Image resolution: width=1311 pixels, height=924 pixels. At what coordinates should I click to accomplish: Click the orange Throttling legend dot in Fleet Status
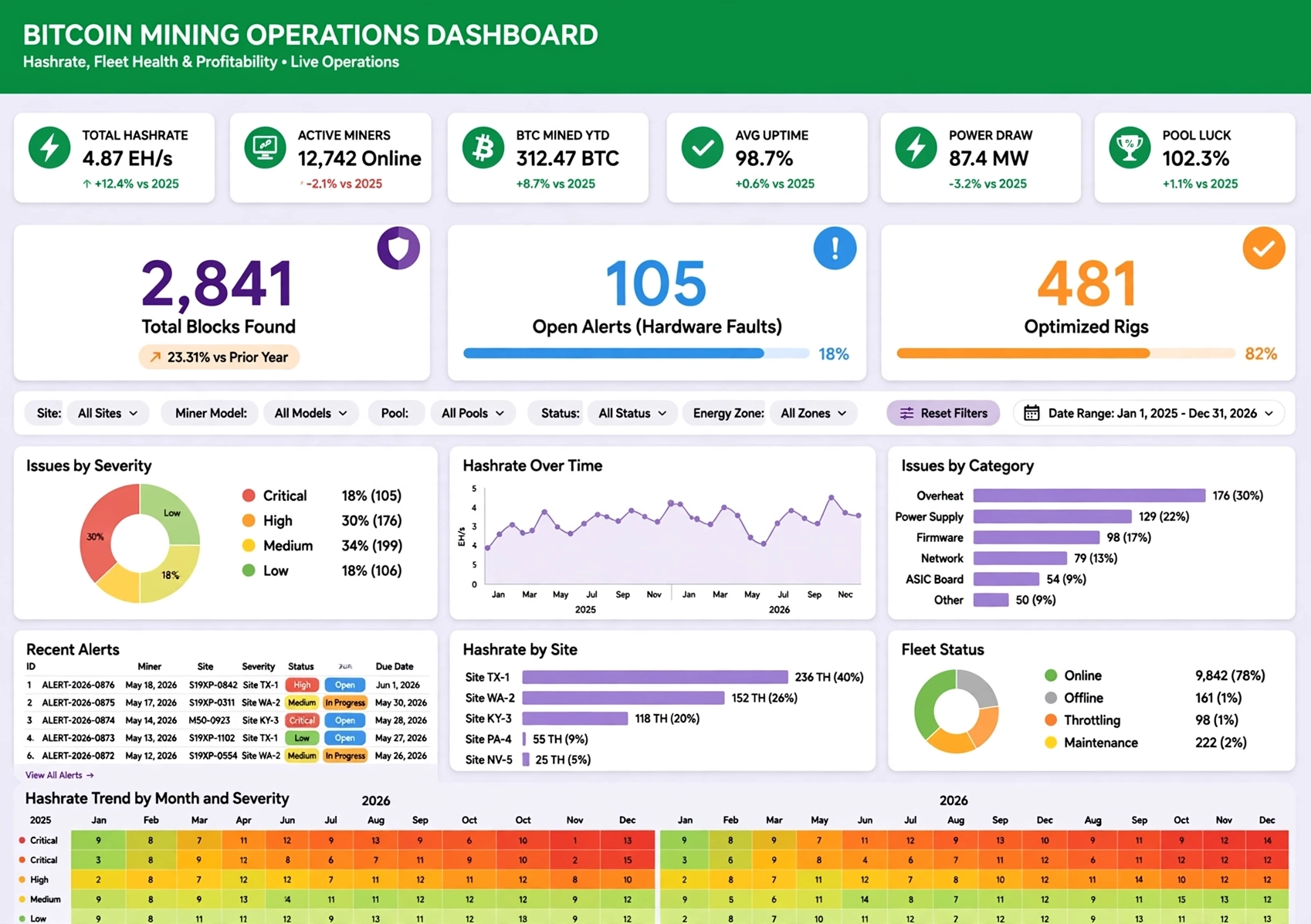1051,720
